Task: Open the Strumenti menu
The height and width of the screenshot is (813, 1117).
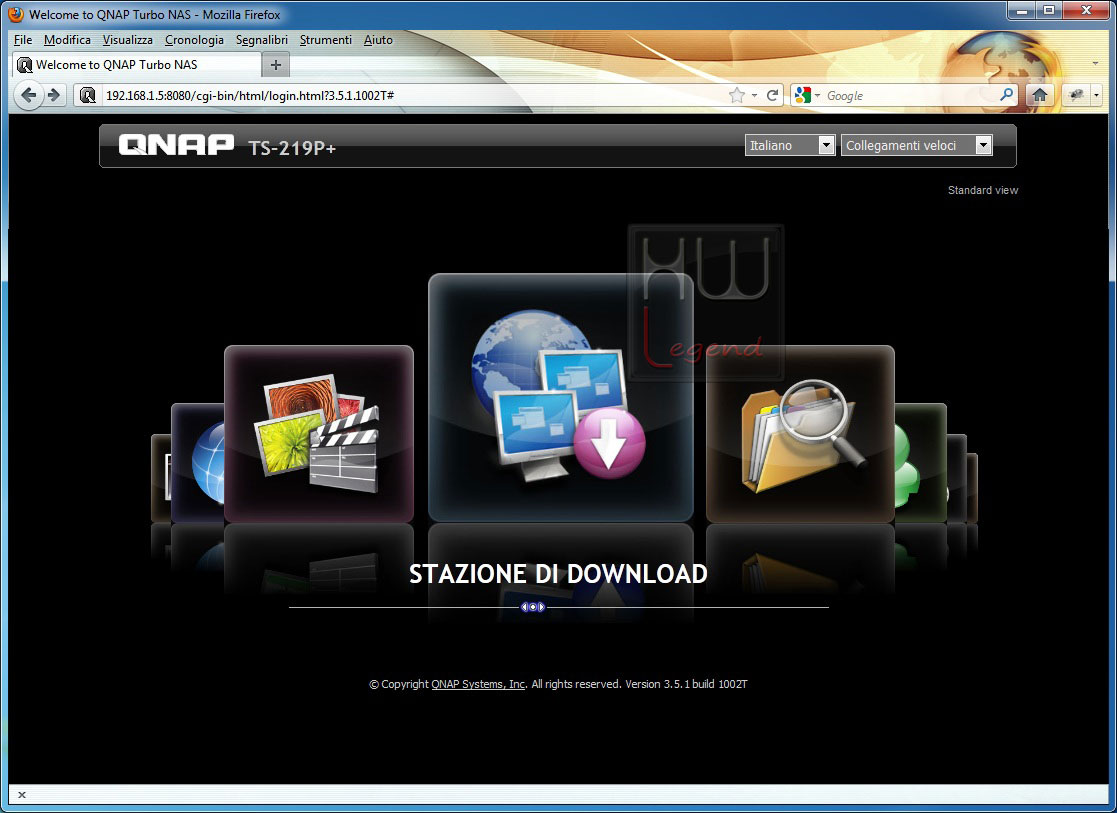Action: coord(326,40)
